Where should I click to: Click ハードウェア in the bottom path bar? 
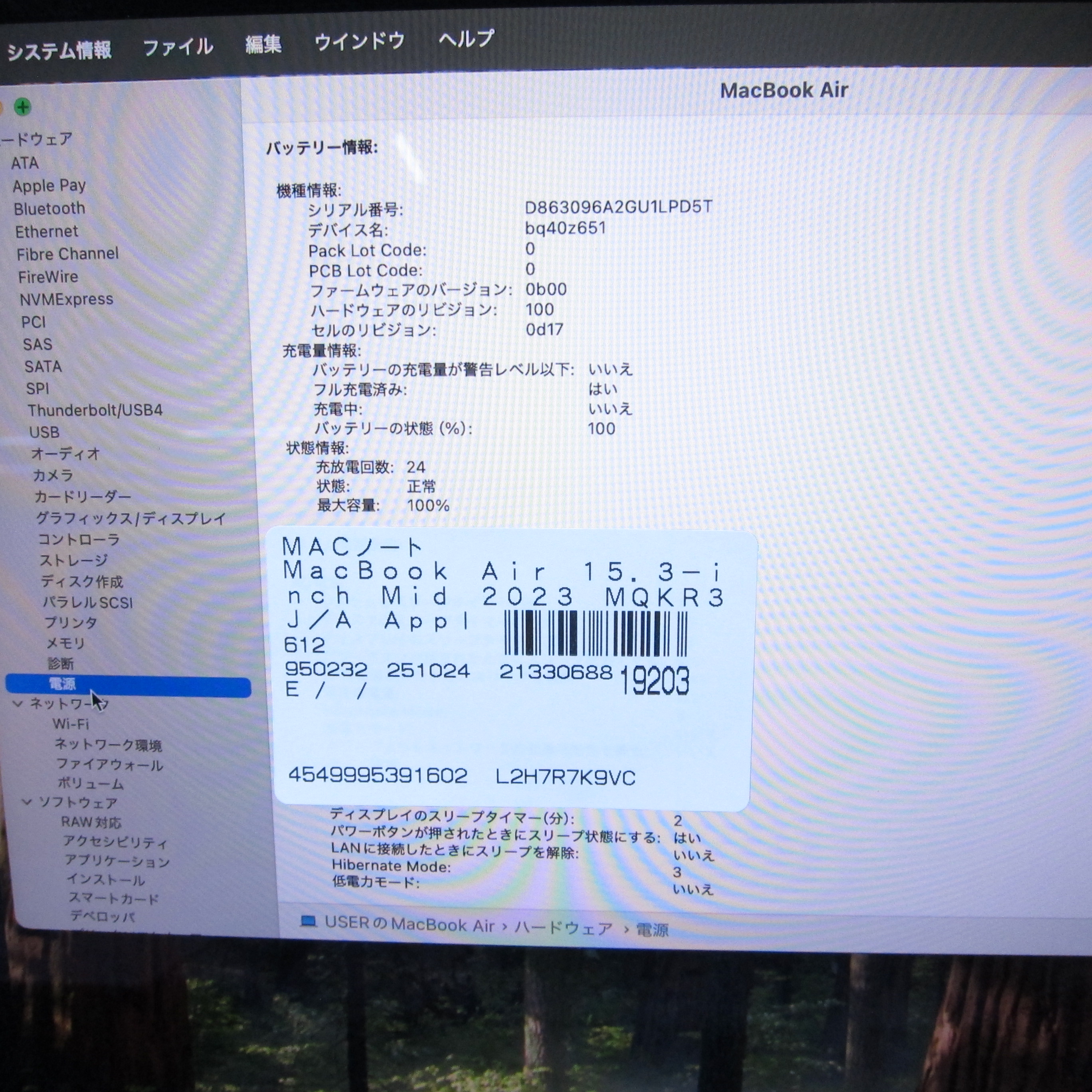pyautogui.click(x=563, y=928)
